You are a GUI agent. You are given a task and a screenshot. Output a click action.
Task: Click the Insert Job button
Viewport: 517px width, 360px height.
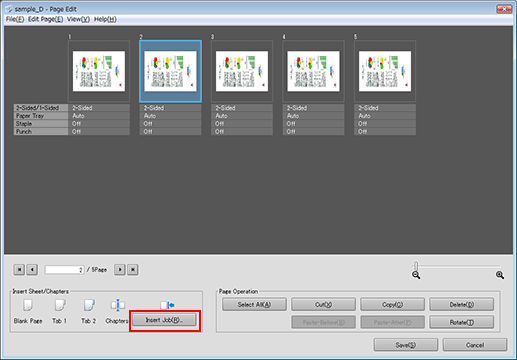(164, 320)
